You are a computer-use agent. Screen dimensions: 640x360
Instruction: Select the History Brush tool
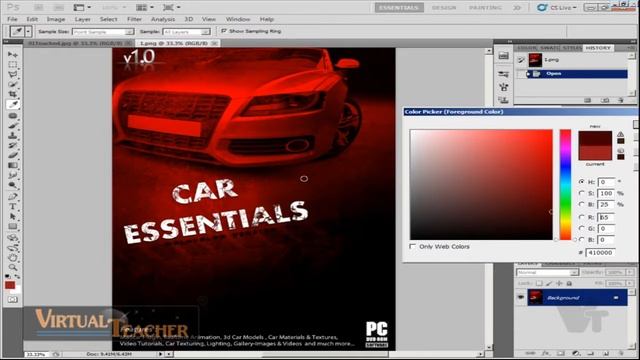[13, 145]
